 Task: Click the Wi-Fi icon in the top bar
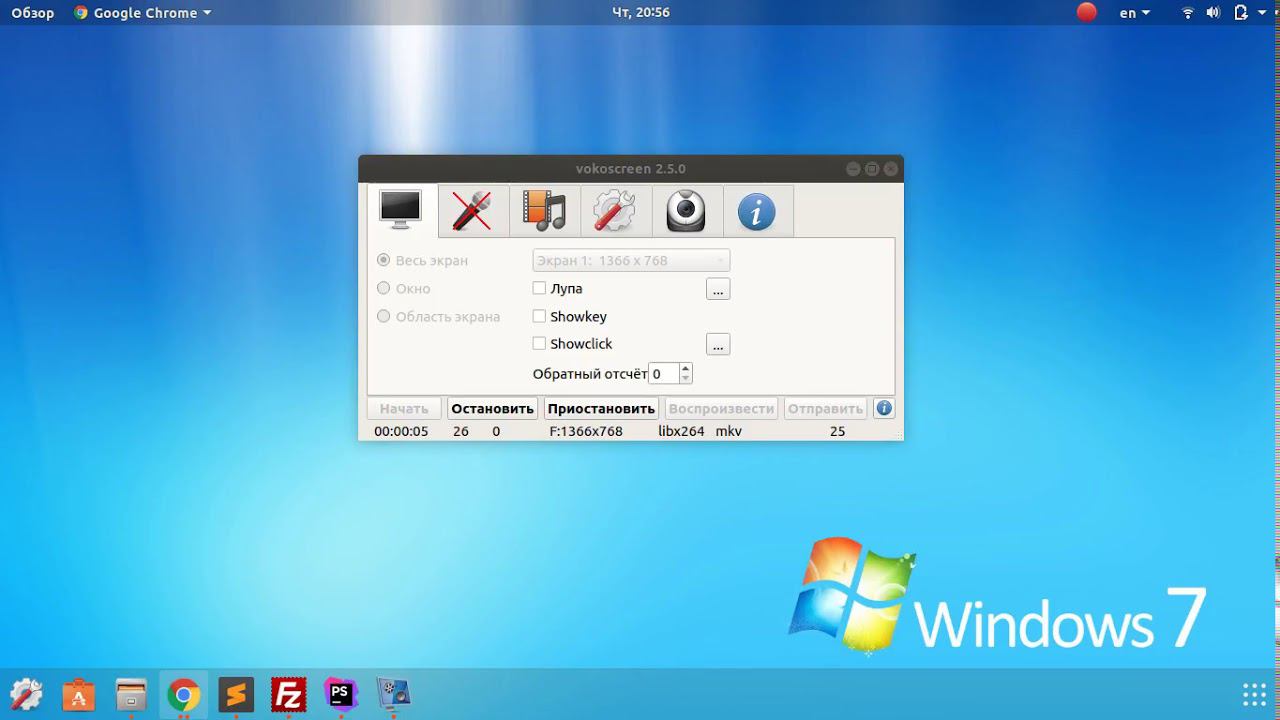tap(1188, 13)
